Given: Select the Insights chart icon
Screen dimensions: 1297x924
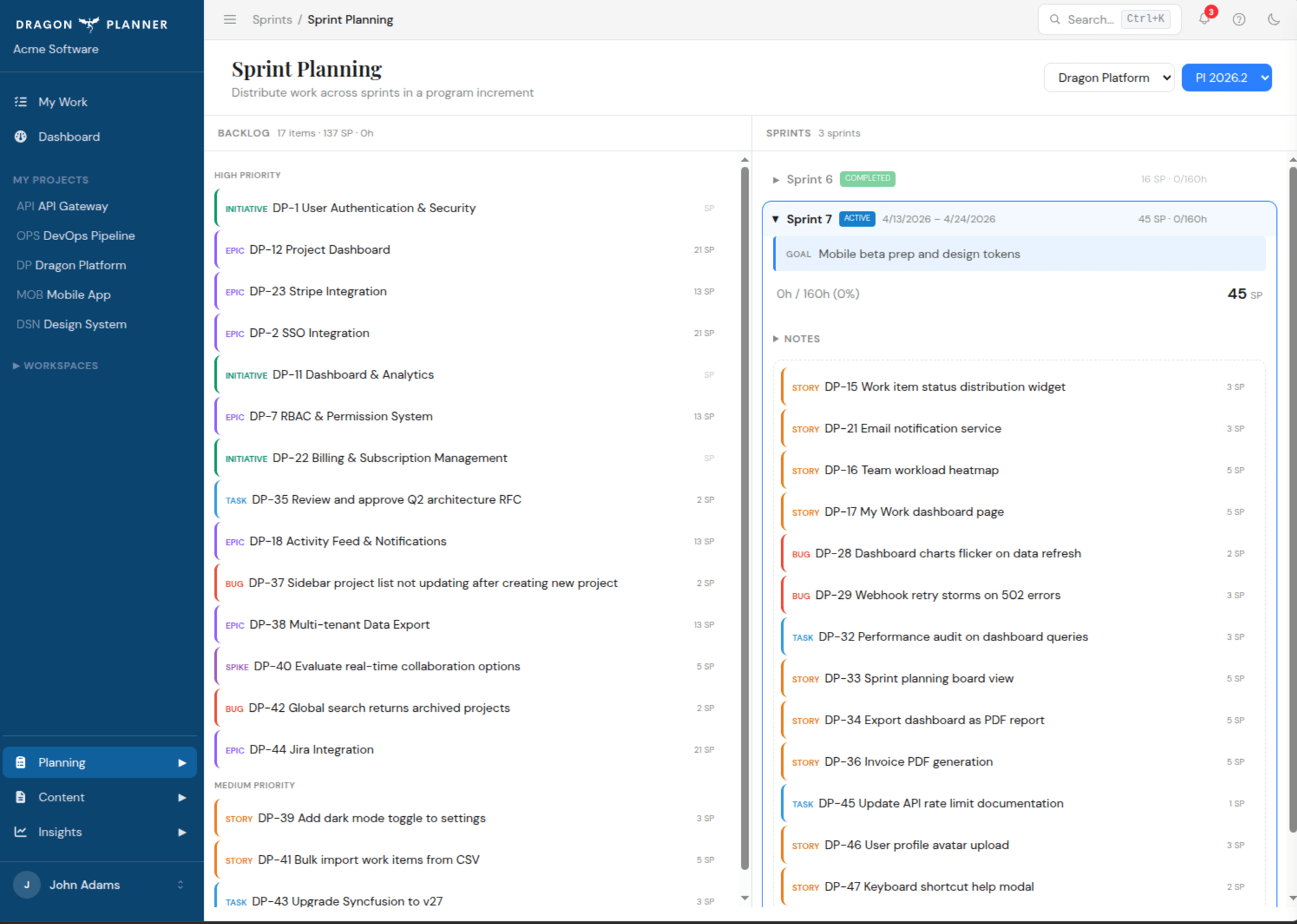Looking at the screenshot, I should [x=21, y=831].
